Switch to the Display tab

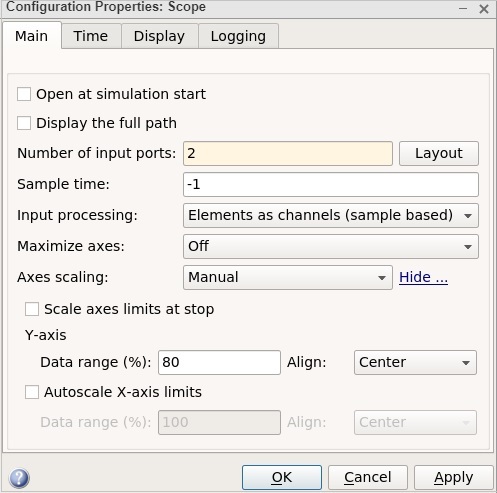159,36
